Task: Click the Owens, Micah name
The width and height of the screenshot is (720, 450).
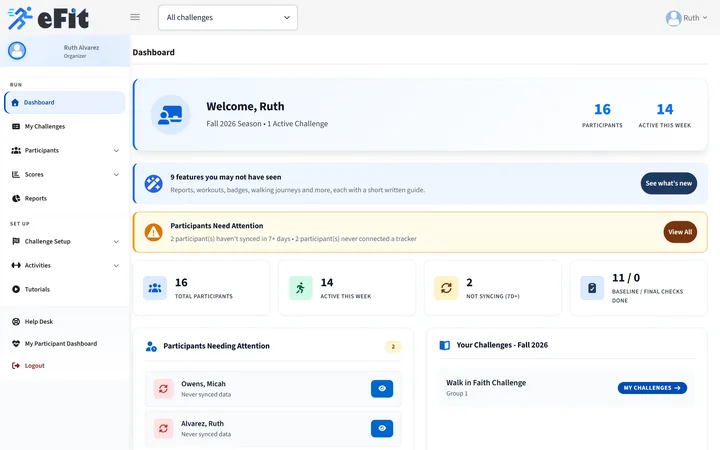Action: pyautogui.click(x=203, y=384)
